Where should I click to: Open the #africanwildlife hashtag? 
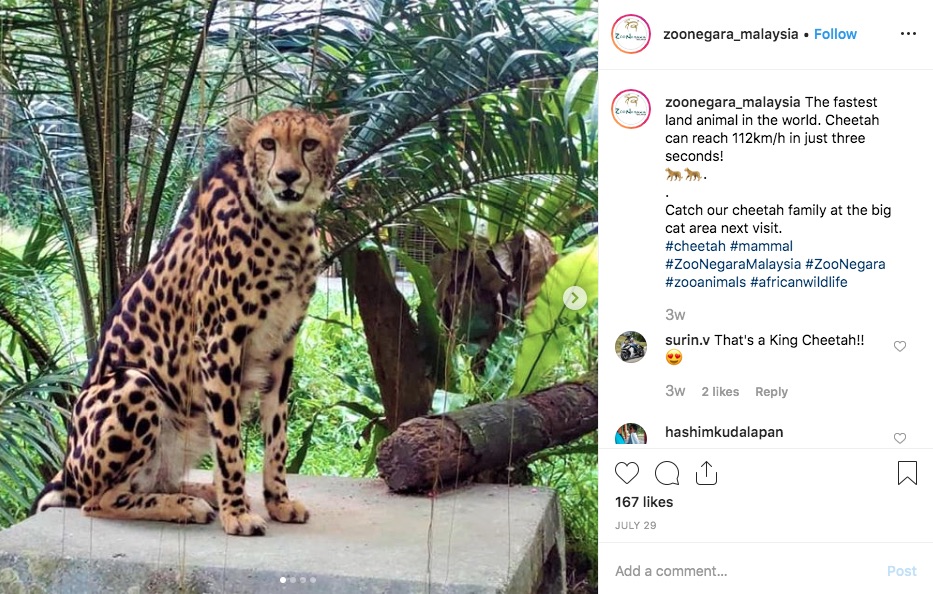coord(798,282)
